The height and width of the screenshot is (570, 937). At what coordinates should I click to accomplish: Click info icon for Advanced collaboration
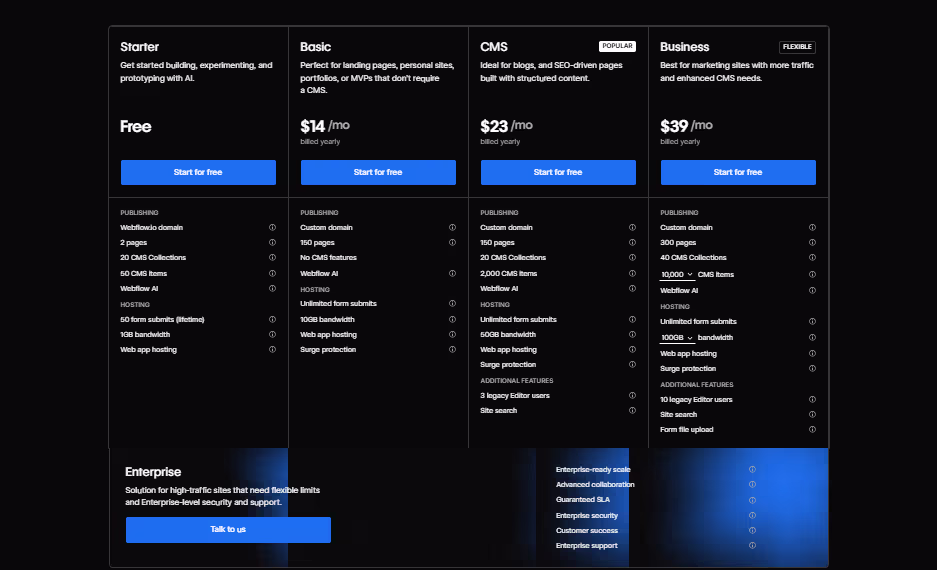click(752, 485)
